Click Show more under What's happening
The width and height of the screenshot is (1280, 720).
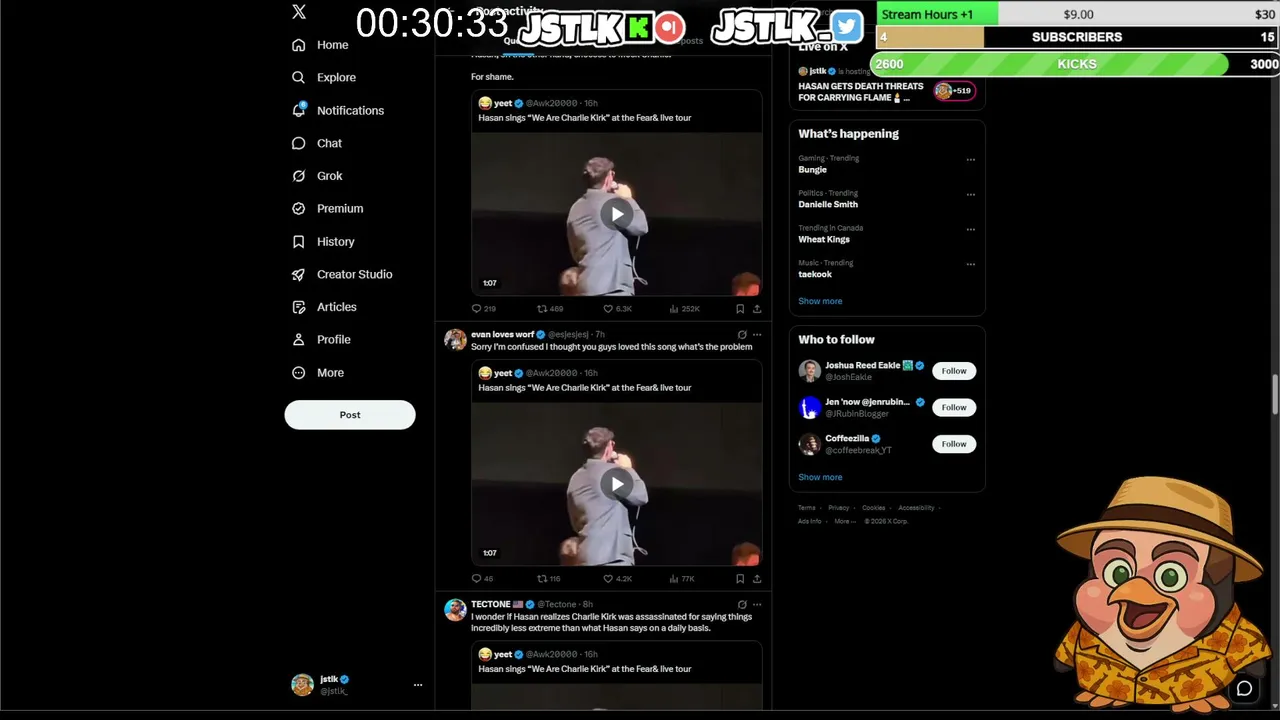click(820, 301)
